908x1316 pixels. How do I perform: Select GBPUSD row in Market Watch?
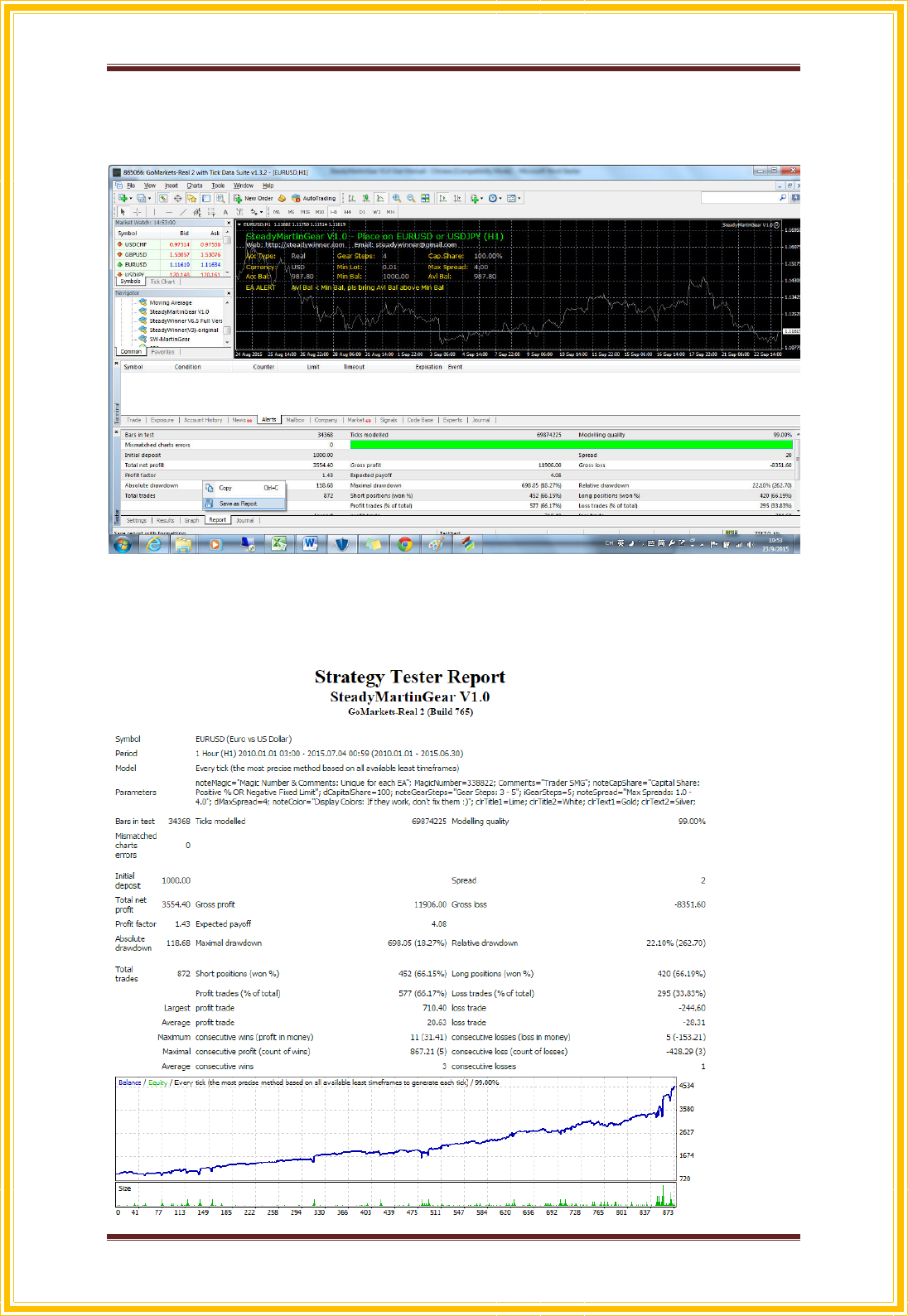(x=169, y=254)
